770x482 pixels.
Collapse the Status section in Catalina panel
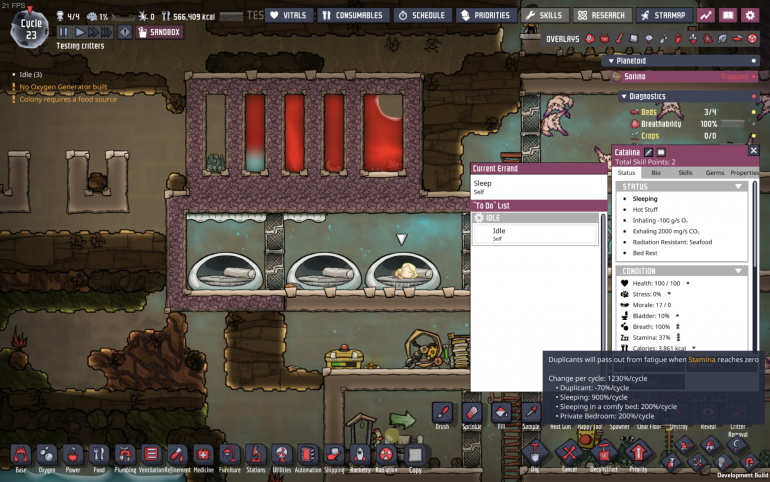738,187
